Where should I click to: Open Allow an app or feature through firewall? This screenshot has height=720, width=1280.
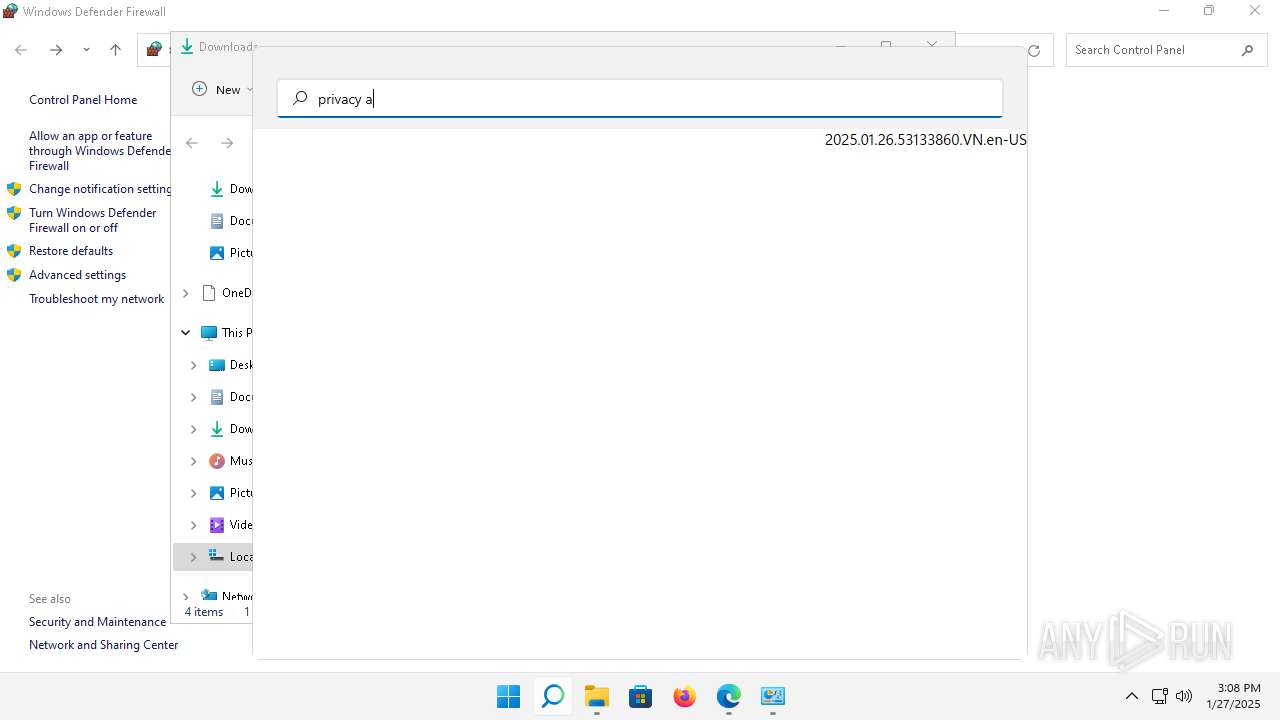point(100,151)
